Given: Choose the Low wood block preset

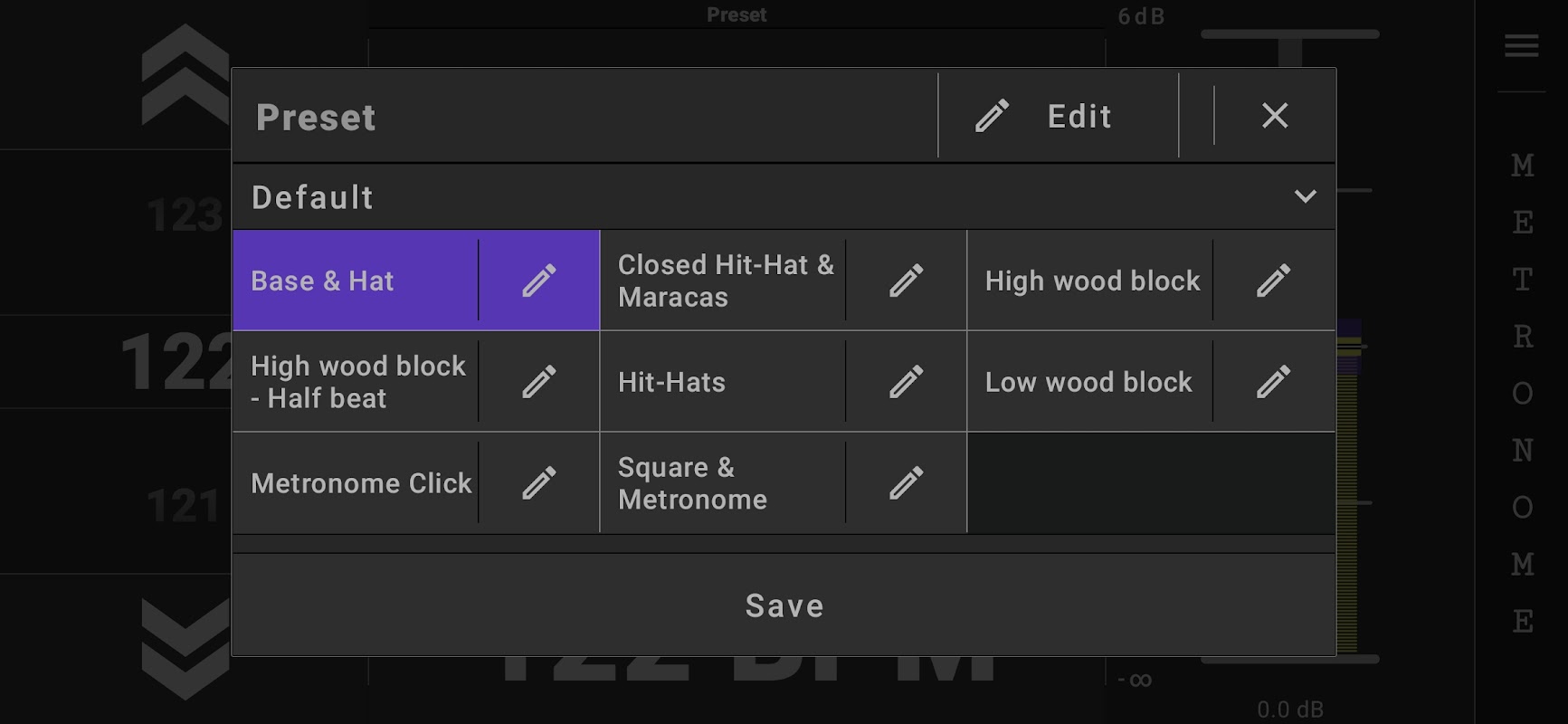Looking at the screenshot, I should tap(1089, 382).
